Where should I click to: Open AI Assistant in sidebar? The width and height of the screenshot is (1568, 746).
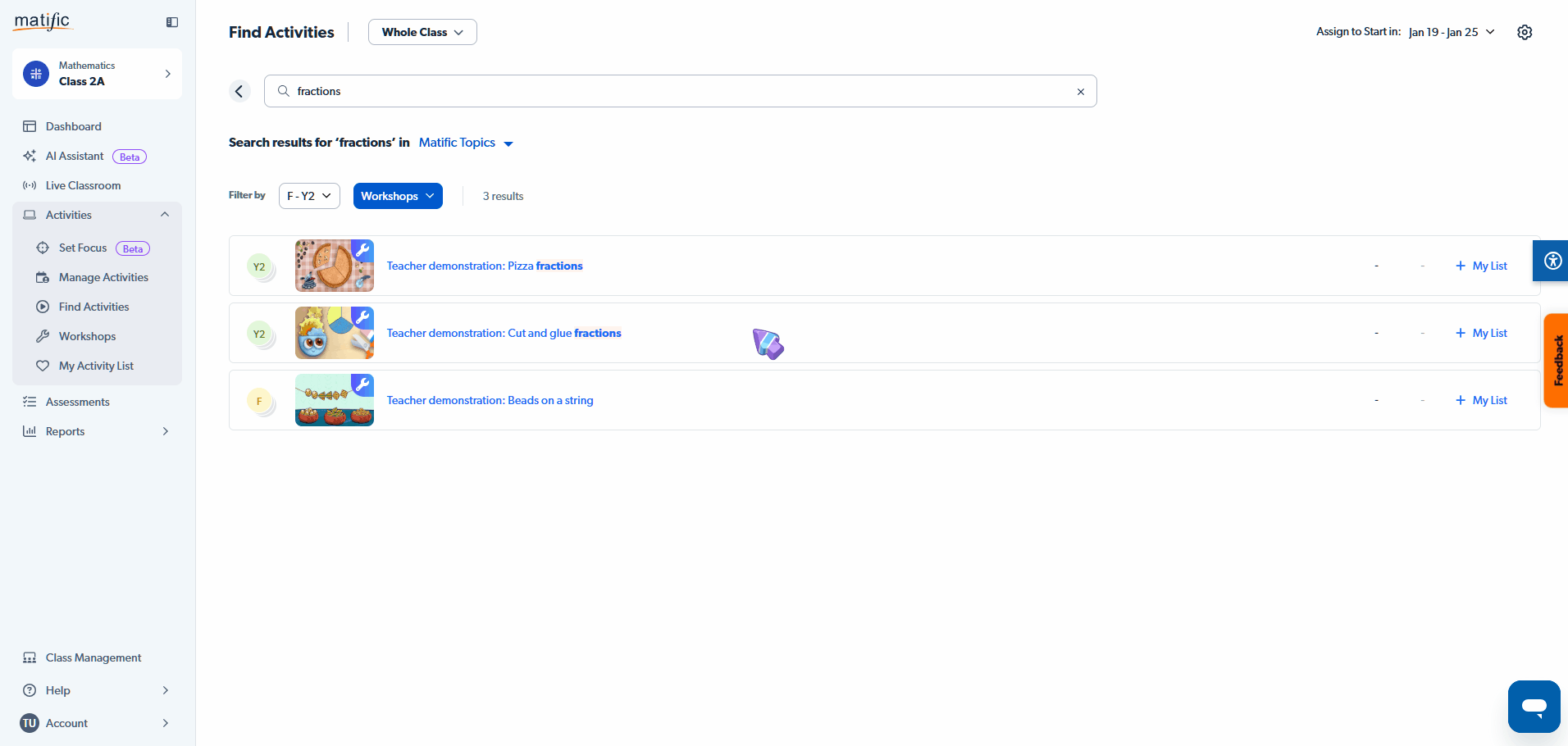click(75, 156)
